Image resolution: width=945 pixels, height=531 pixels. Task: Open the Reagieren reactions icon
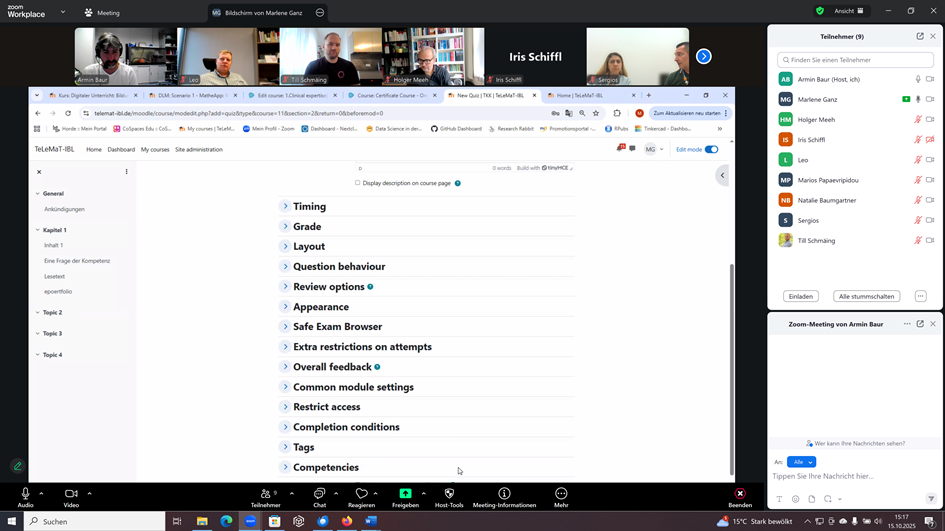click(361, 494)
